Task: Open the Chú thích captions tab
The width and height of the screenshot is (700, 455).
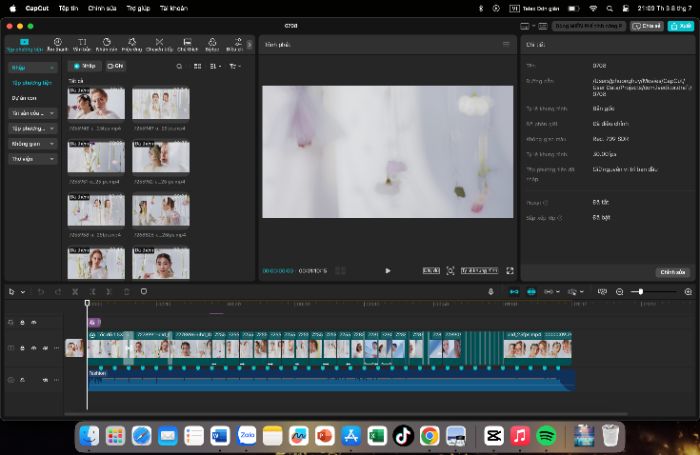Action: [188, 45]
